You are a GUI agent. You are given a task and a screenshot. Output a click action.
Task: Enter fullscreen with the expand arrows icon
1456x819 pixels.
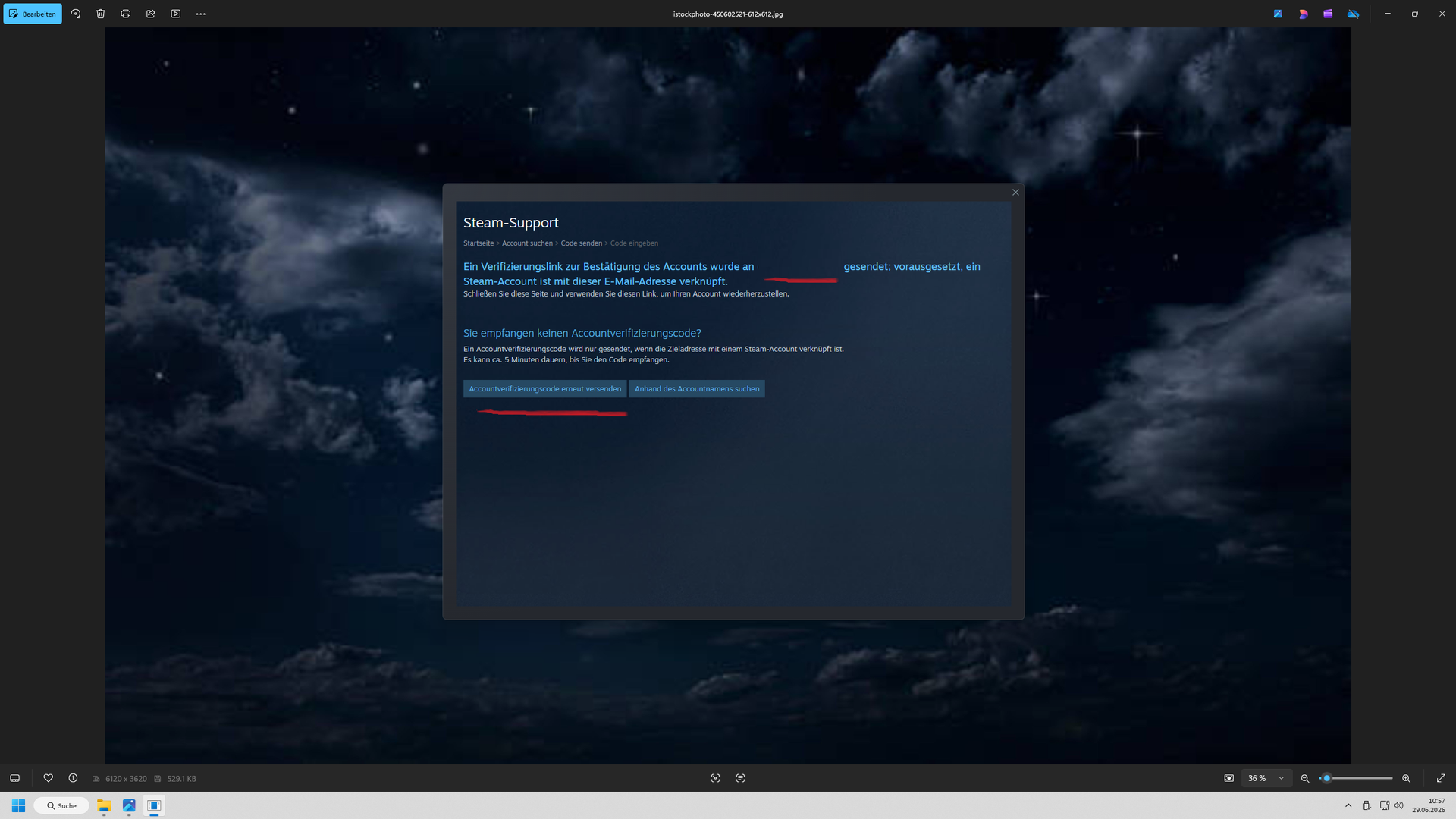click(x=1441, y=778)
